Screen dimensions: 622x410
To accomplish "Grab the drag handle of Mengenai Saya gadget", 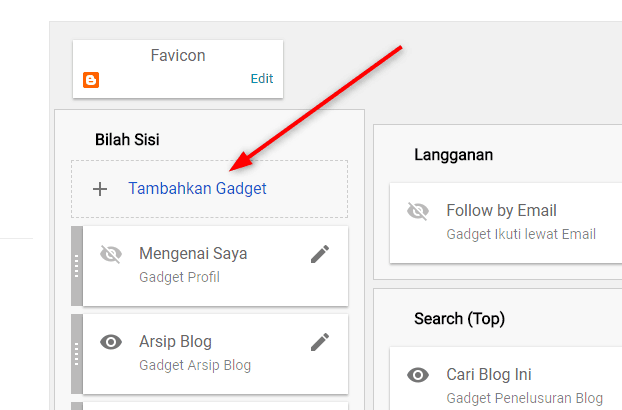I will coord(77,266).
